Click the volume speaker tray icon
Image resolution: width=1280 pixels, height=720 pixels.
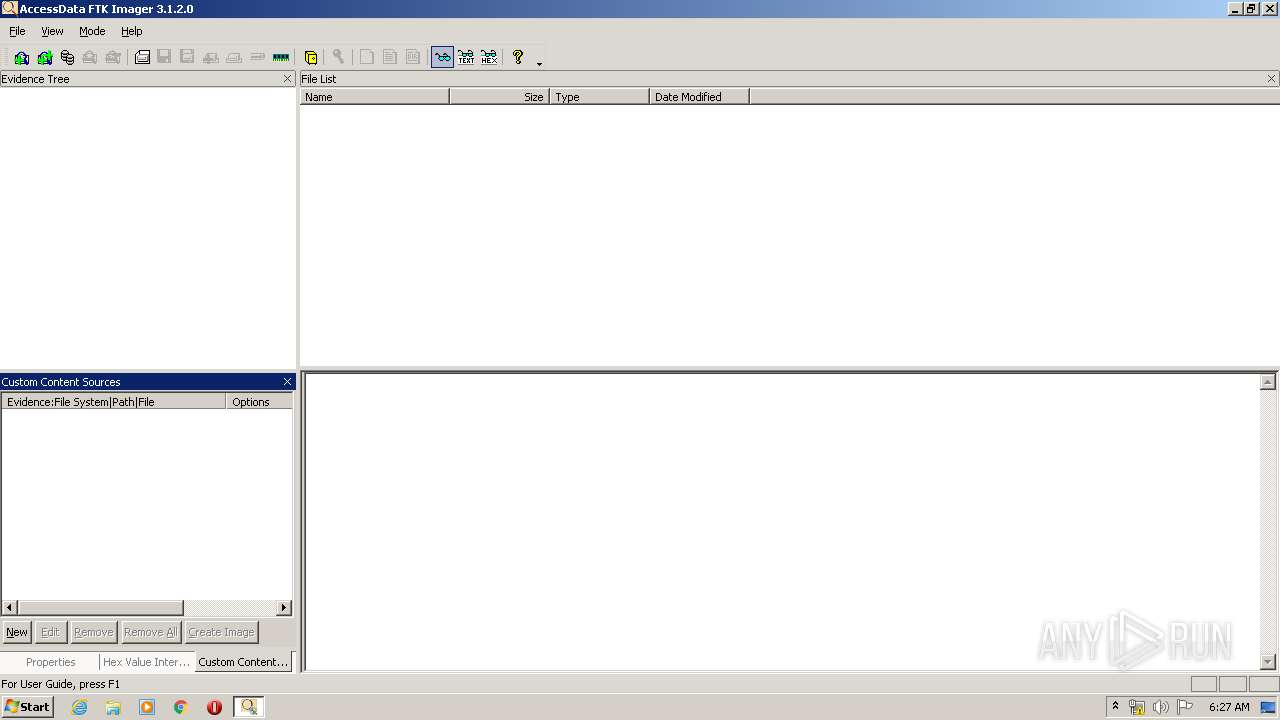[x=1161, y=707]
